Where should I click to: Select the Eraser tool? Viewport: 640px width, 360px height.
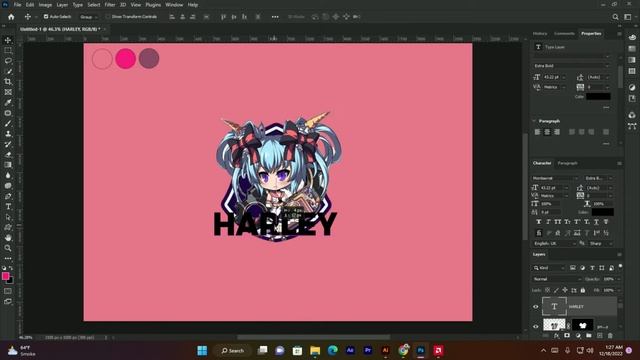8,155
